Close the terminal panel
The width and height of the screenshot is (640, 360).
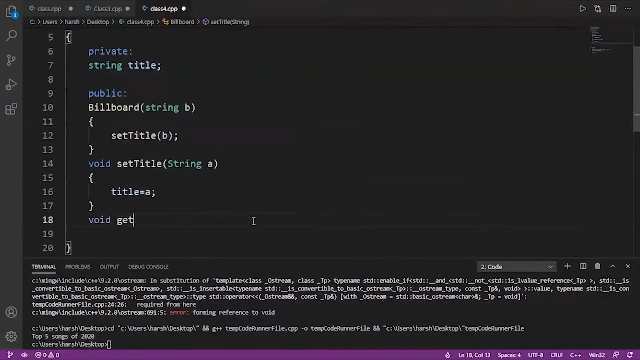628,266
